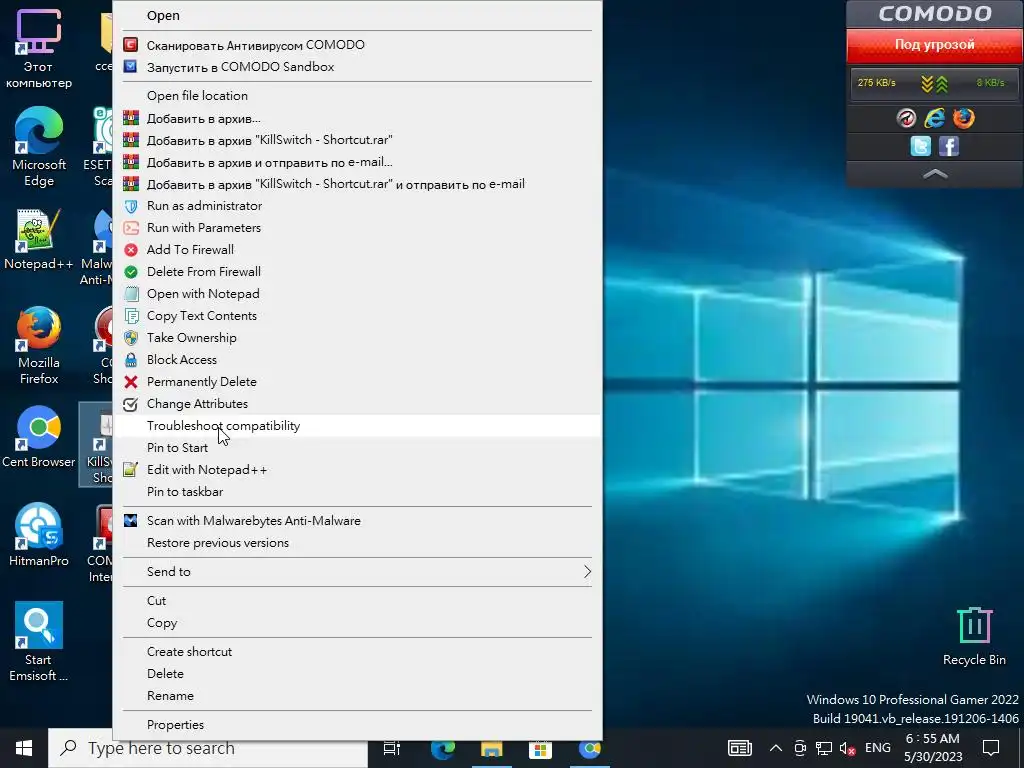
Task: Choose add to KillSwitch - Shortcut.rar и отправить по e-mail
Action: point(357,184)
